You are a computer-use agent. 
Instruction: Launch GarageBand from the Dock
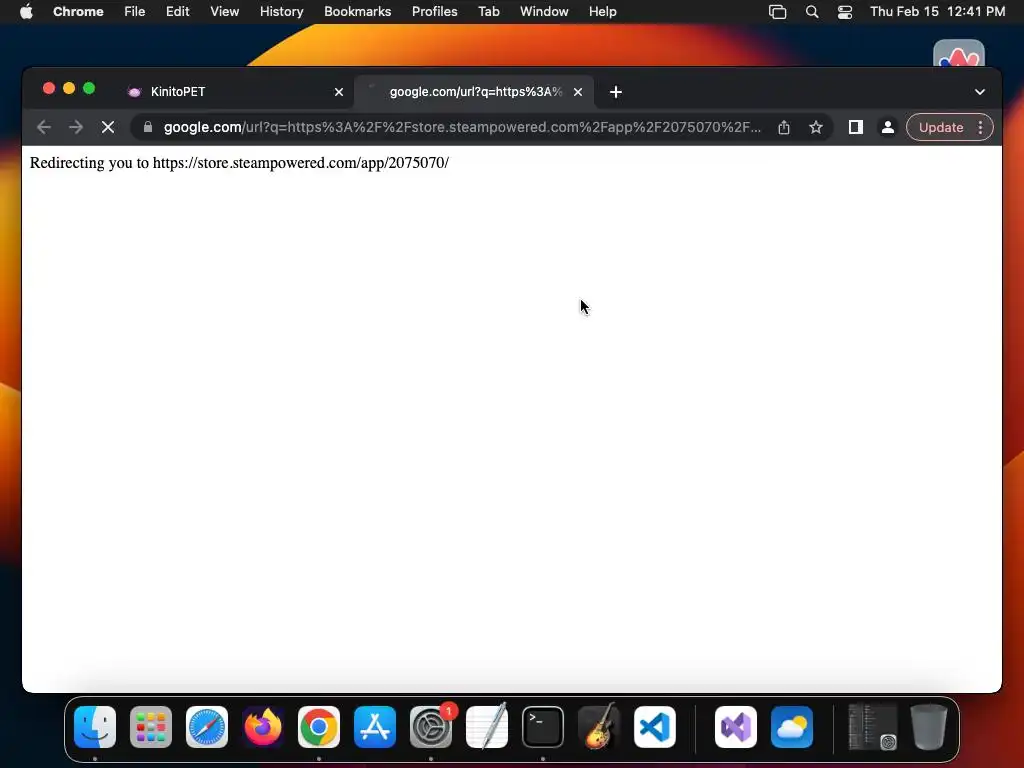[x=599, y=727]
